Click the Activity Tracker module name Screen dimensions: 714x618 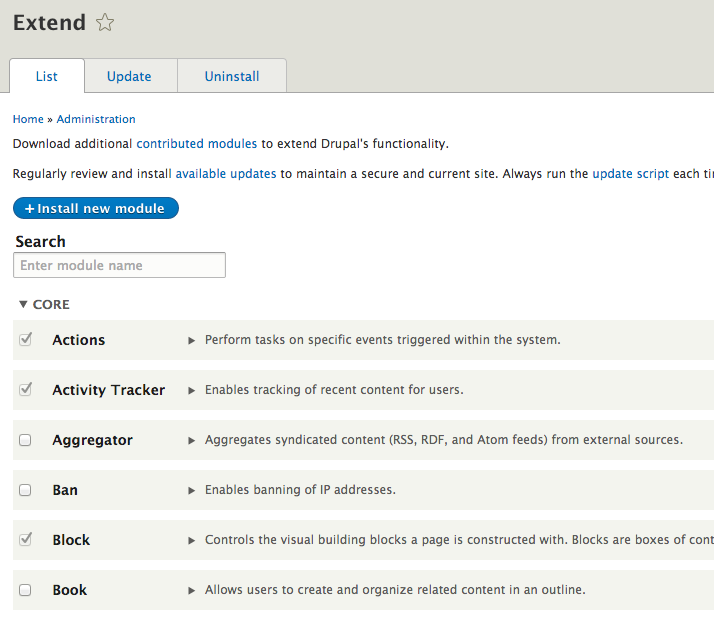click(108, 390)
